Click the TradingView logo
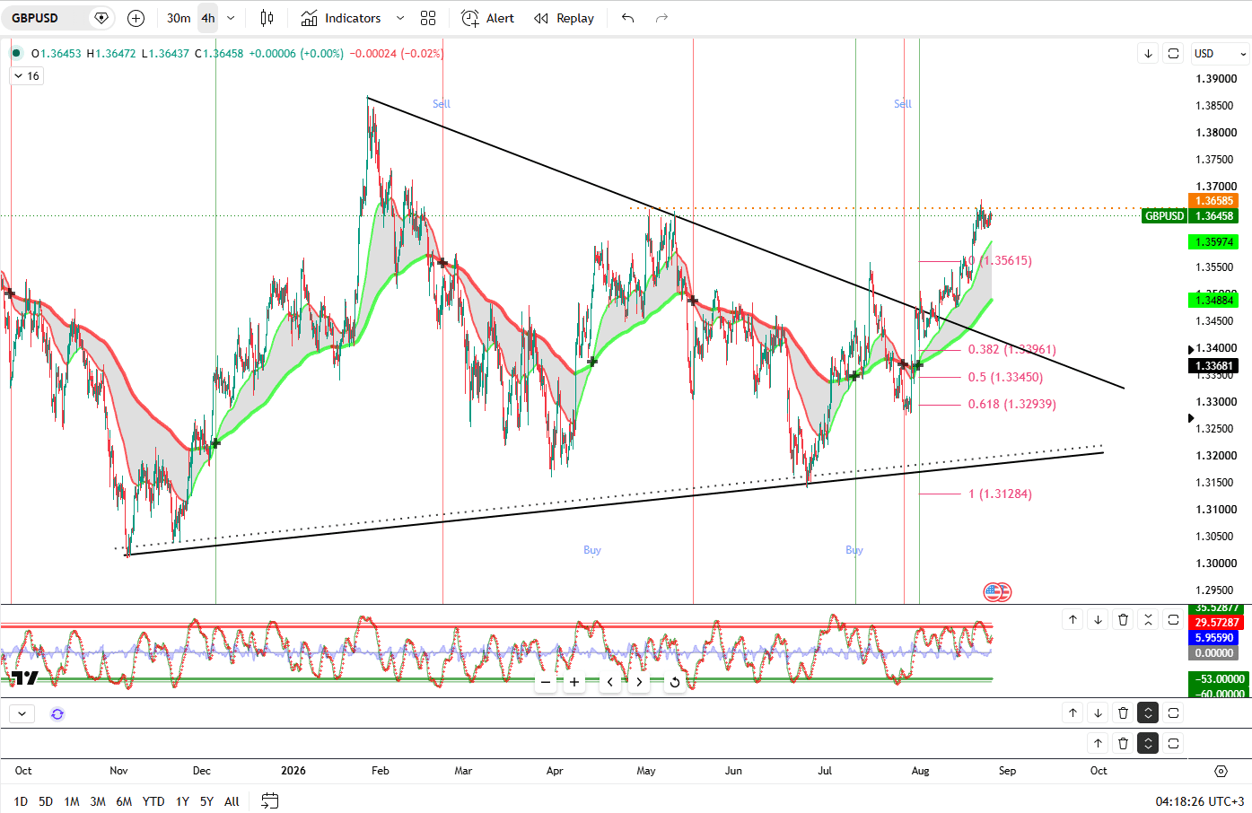The width and height of the screenshot is (1252, 813). (x=24, y=679)
